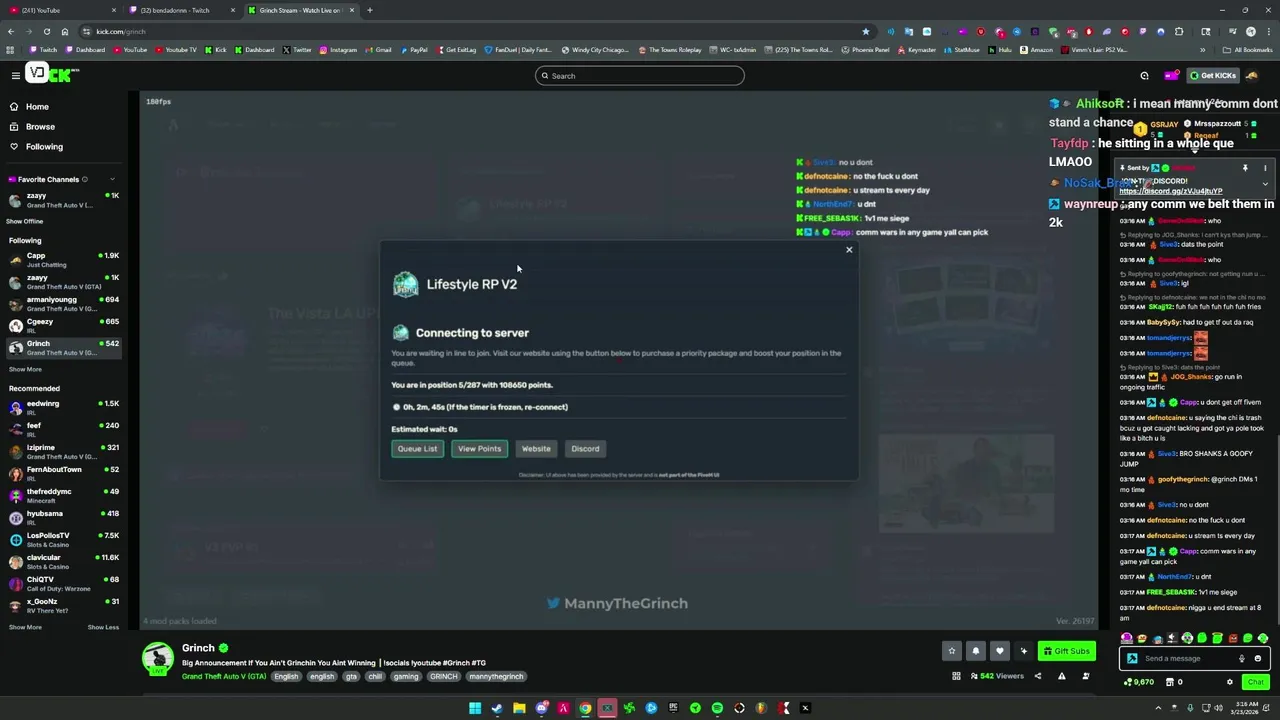This screenshot has width=1280, height=720.
Task: Toggle stream notifications bell icon
Action: [976, 651]
